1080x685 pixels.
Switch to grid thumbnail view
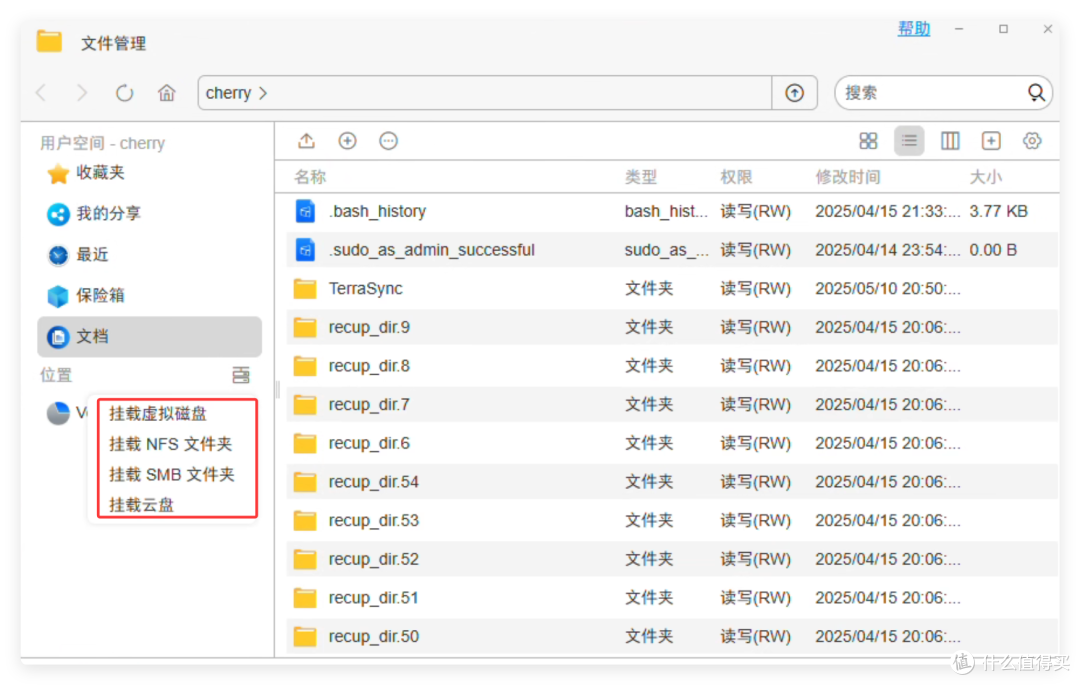click(x=869, y=141)
